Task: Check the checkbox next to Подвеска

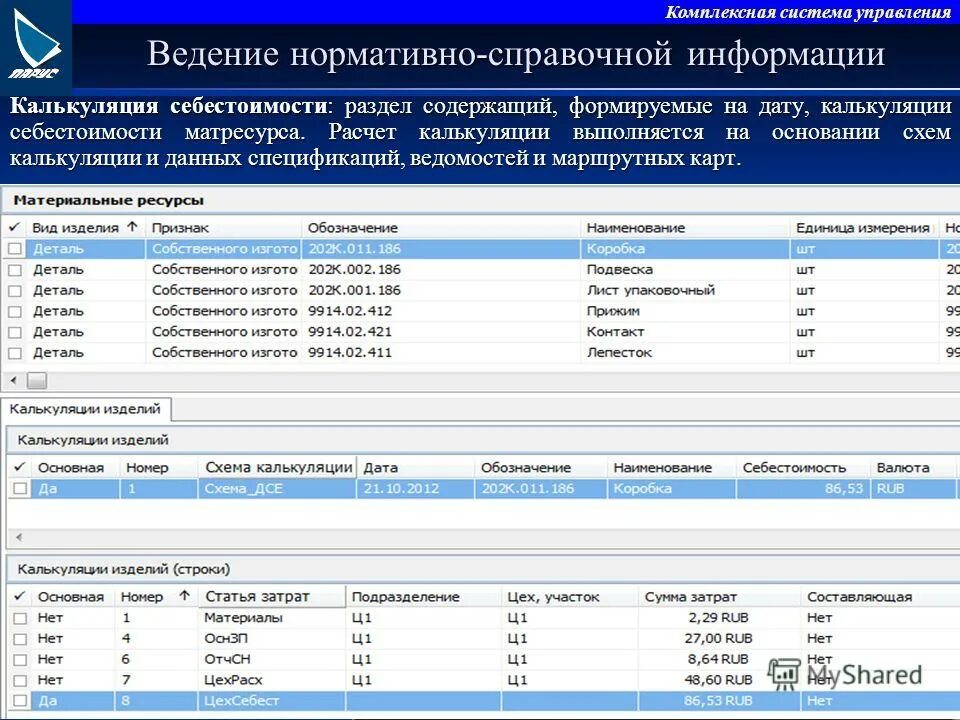Action: tap(13, 268)
